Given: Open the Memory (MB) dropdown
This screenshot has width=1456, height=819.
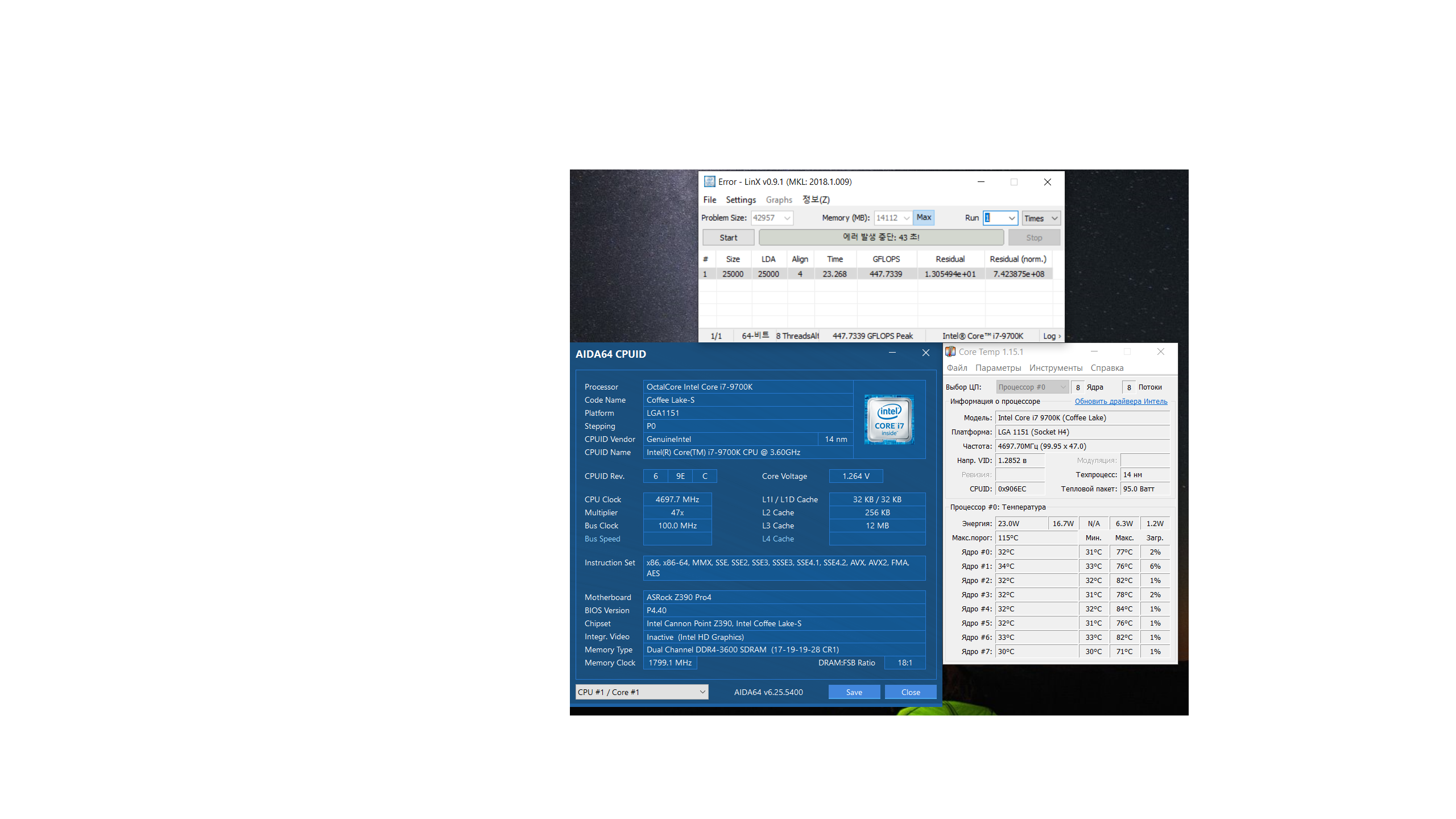Looking at the screenshot, I should pyautogui.click(x=907, y=218).
